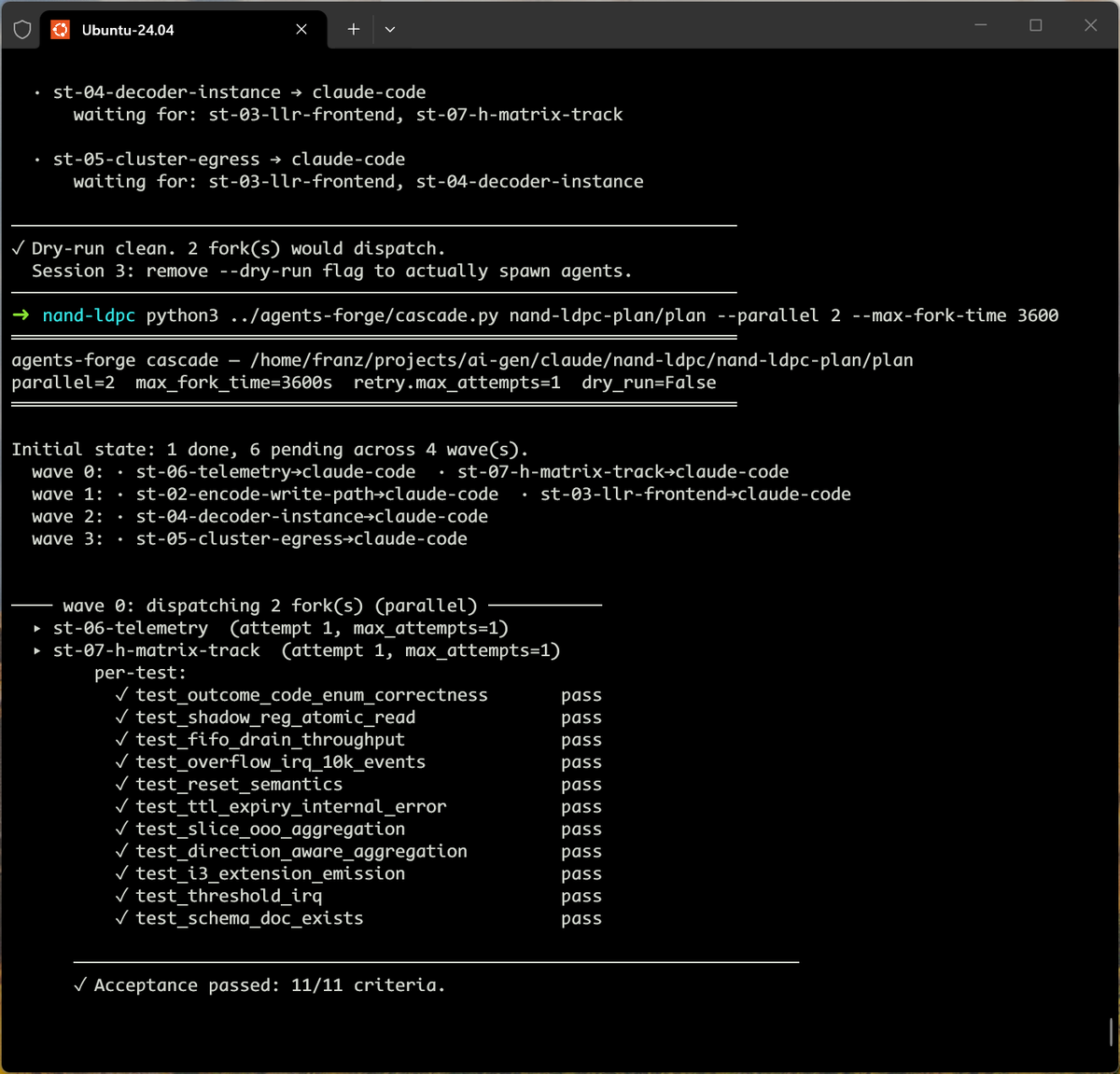Maximize the terminal window
The image size is (1120, 1074).
tap(1036, 25)
